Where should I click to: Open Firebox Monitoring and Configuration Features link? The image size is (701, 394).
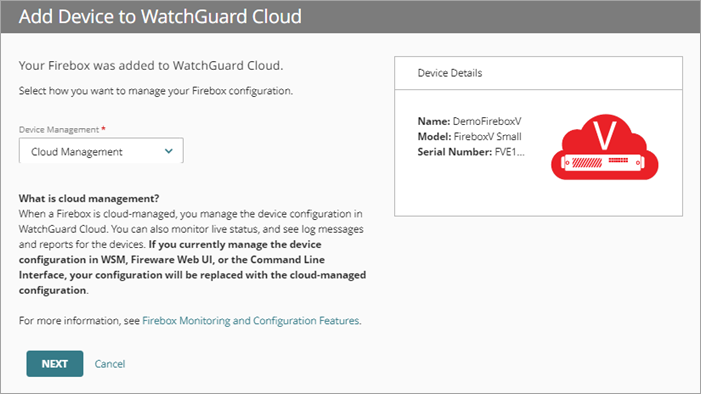(251, 321)
